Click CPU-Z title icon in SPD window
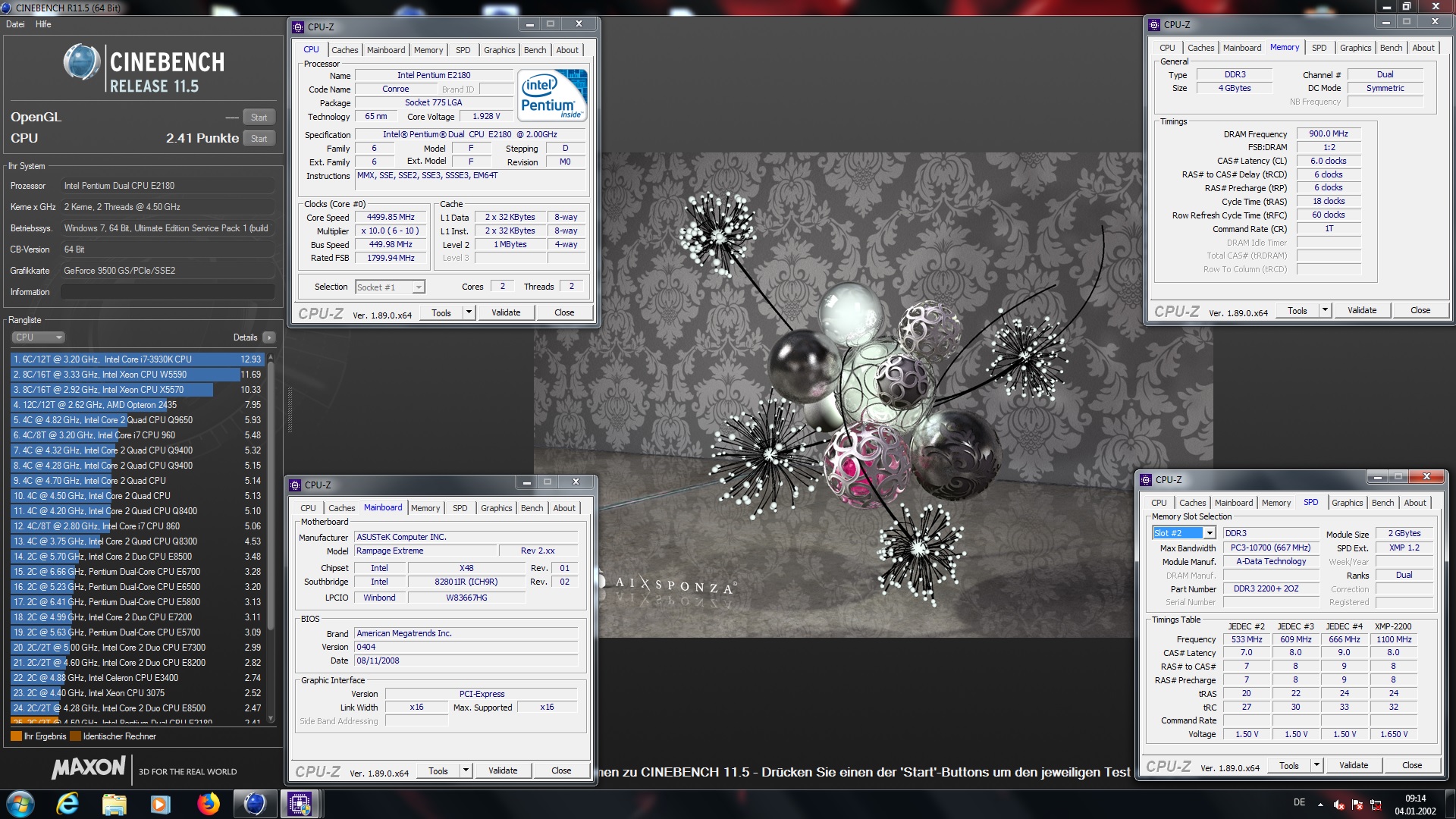Screen dimensions: 1456x819 (x=1146, y=479)
